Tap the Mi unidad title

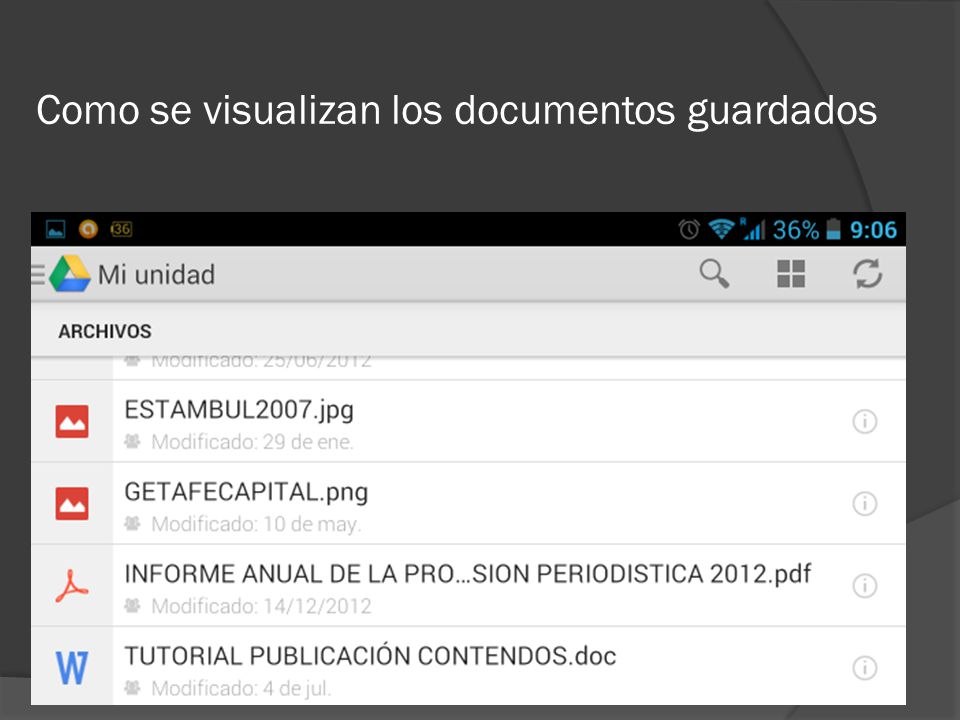point(156,274)
